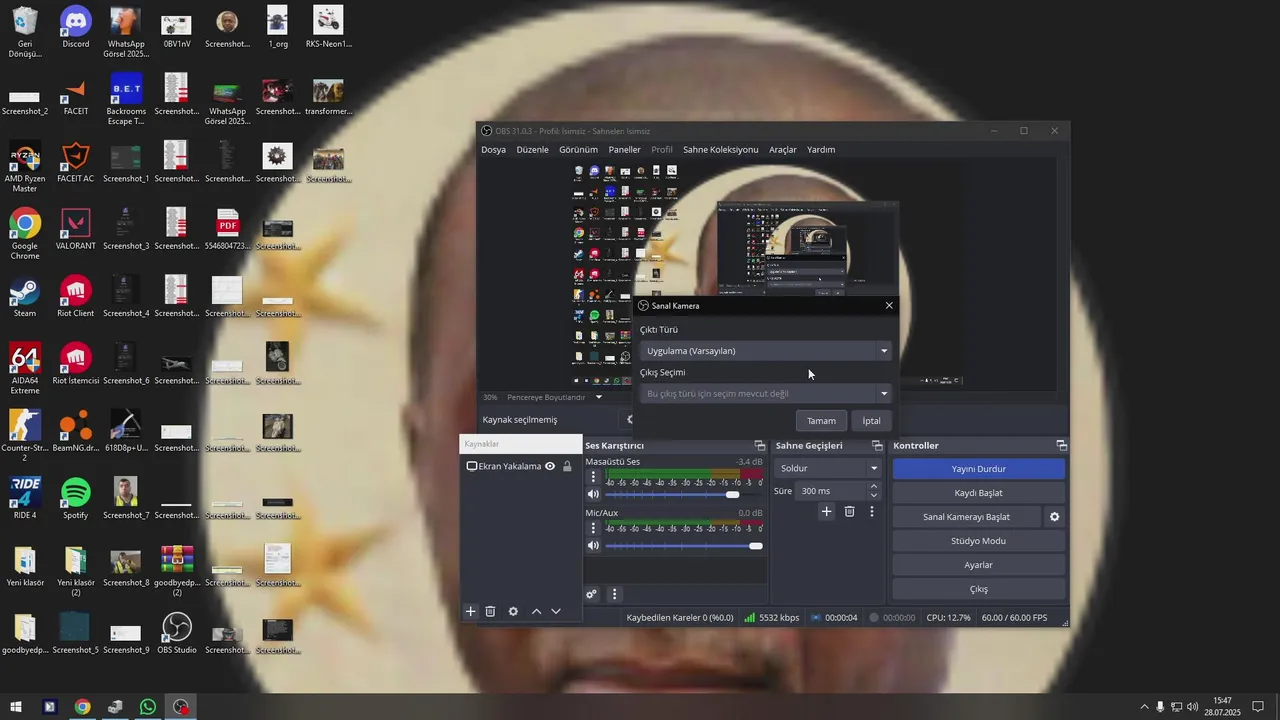The image size is (1280, 720).
Task: Open AMD Ryzen Master desktop icon
Action: [25, 166]
